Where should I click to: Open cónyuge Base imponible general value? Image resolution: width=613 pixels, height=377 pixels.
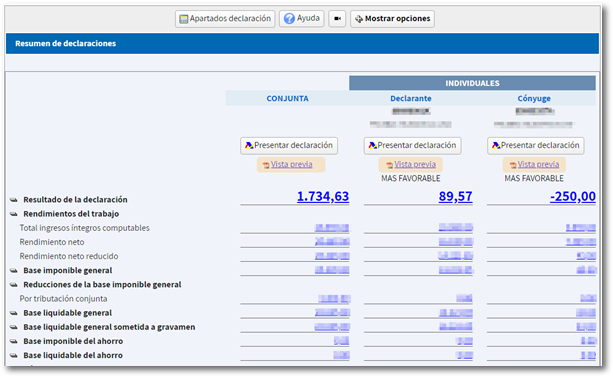(586, 270)
